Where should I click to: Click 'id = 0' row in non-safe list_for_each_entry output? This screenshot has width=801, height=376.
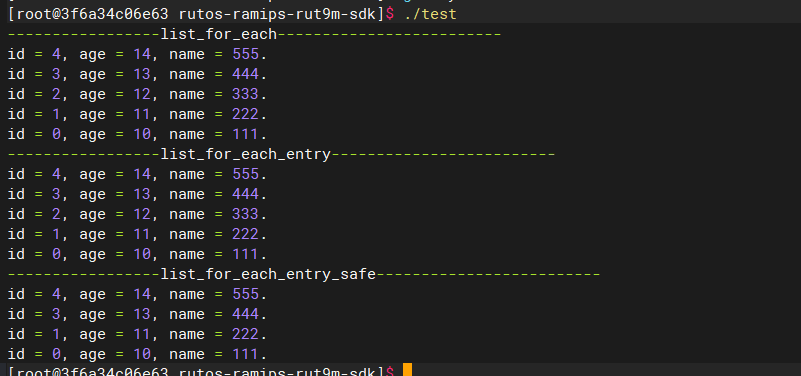(137, 254)
